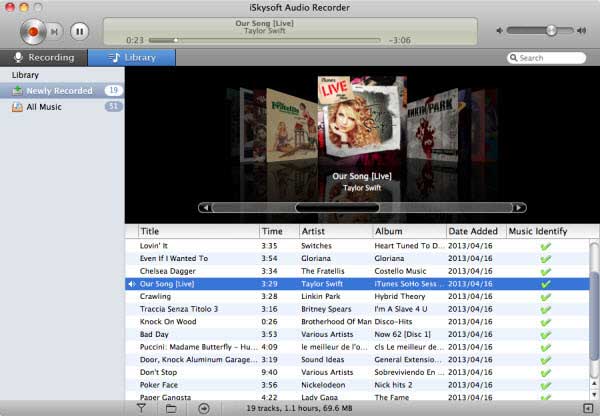Select the Door, Knock Aluminum Garage track

click(357, 359)
